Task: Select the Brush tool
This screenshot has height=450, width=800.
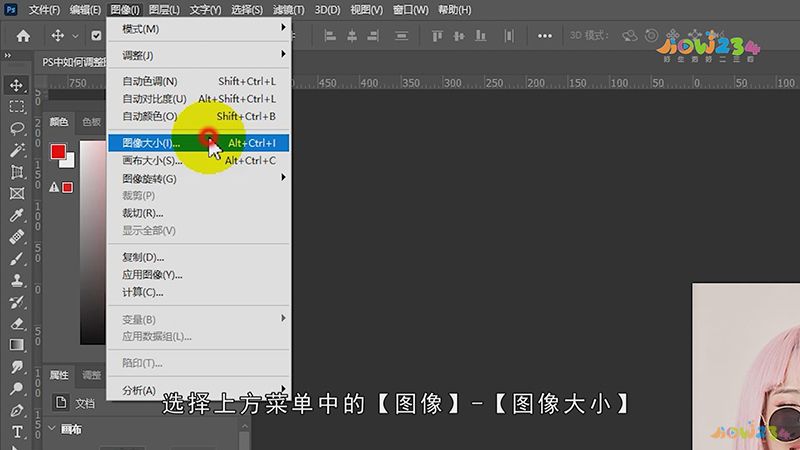Action: click(16, 259)
